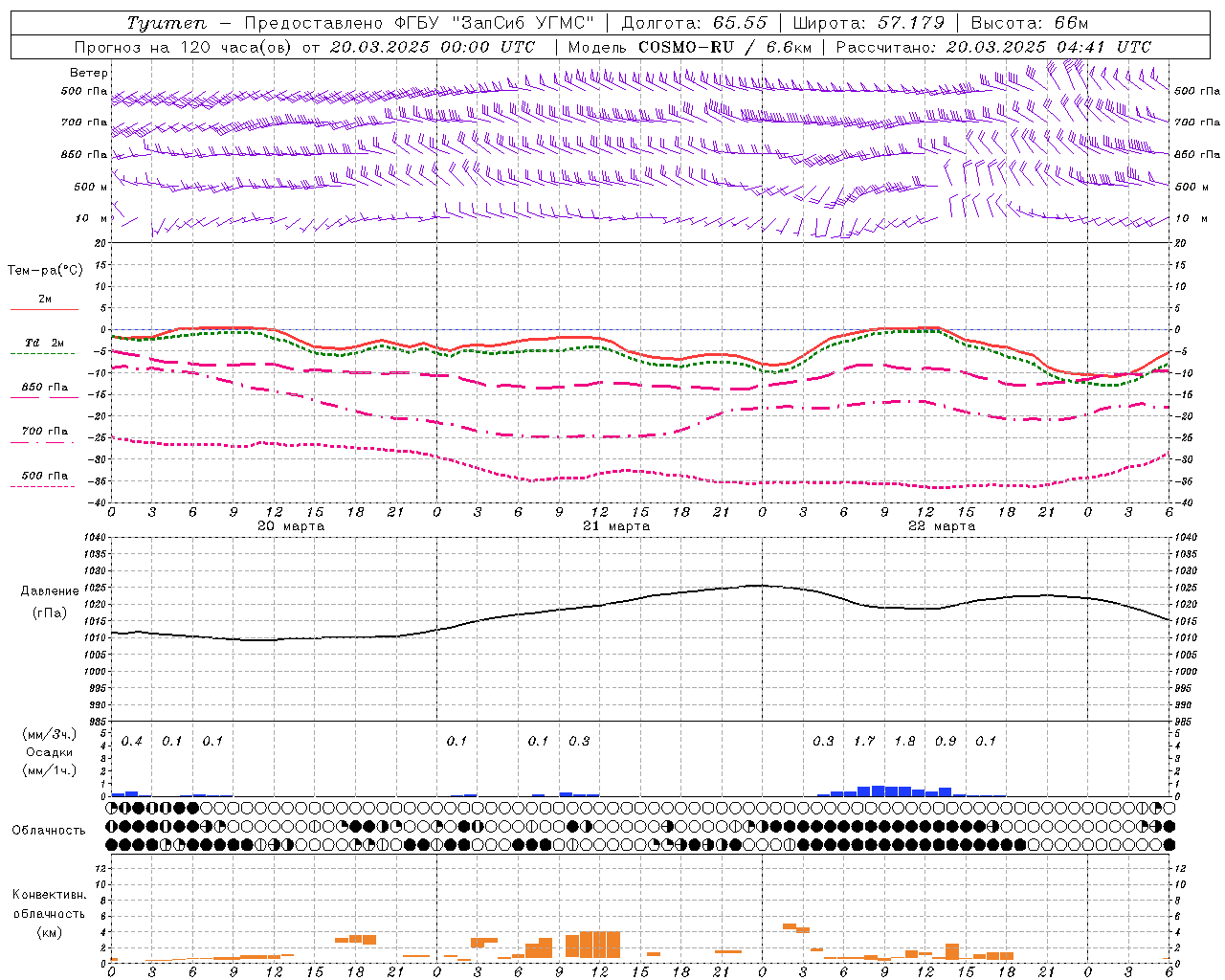Click the 'Долгота: 65.55' header field
The image size is (1225, 980).
coord(694,23)
